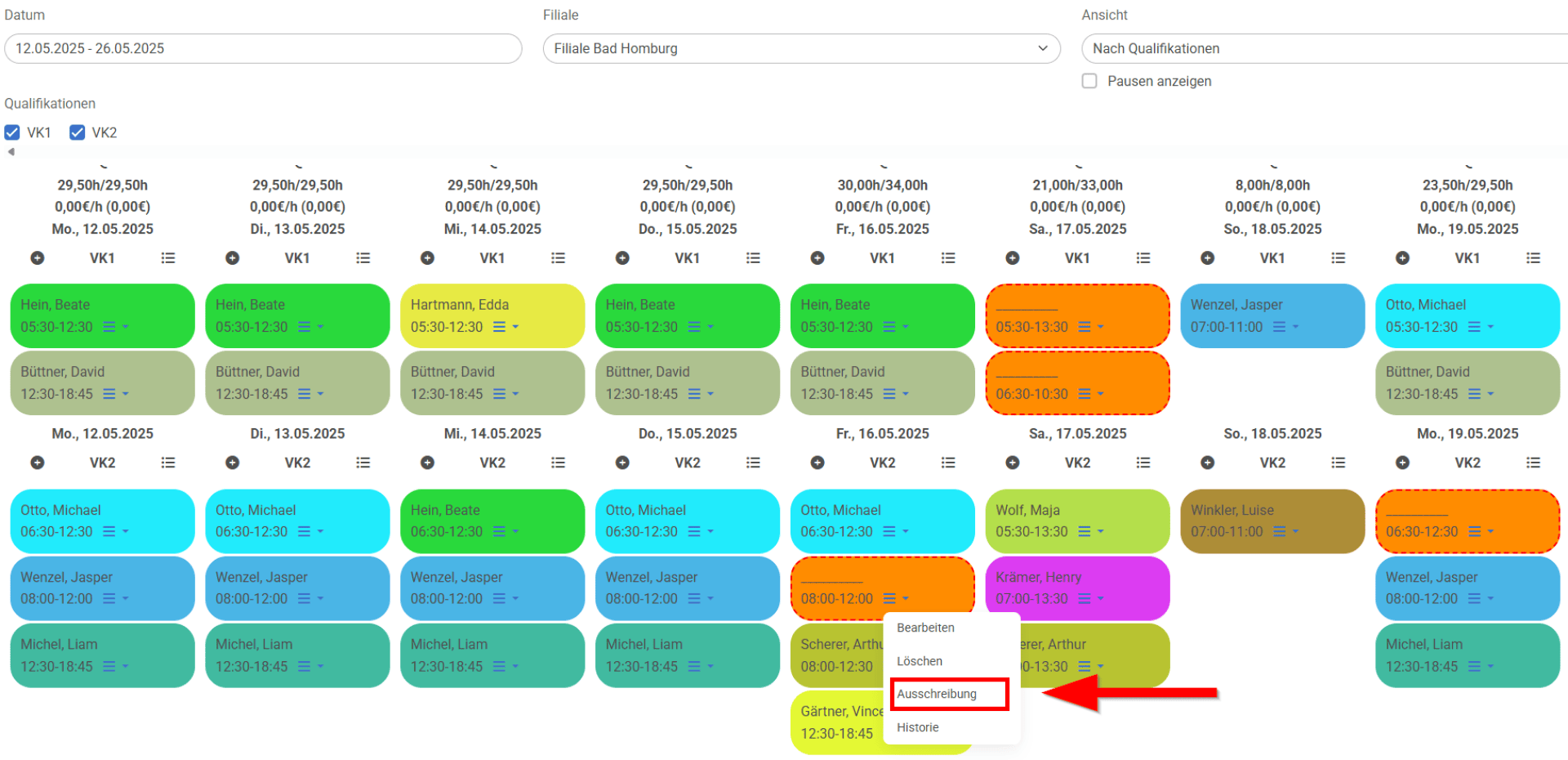Uncheck the VK1 qualification filter
Screen dimensions: 1568x760
pyautogui.click(x=11, y=132)
